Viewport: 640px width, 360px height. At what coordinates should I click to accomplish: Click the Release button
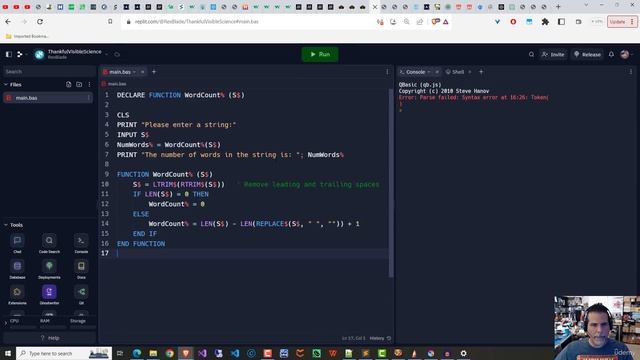587,54
